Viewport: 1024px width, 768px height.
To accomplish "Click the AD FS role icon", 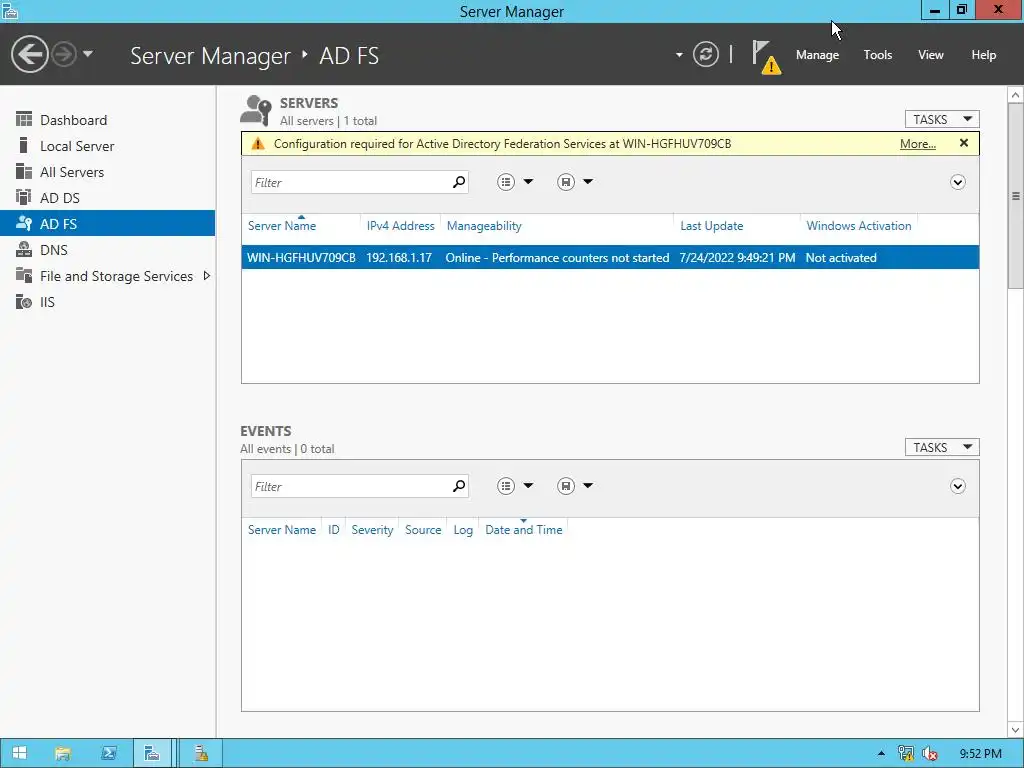I will [24, 223].
